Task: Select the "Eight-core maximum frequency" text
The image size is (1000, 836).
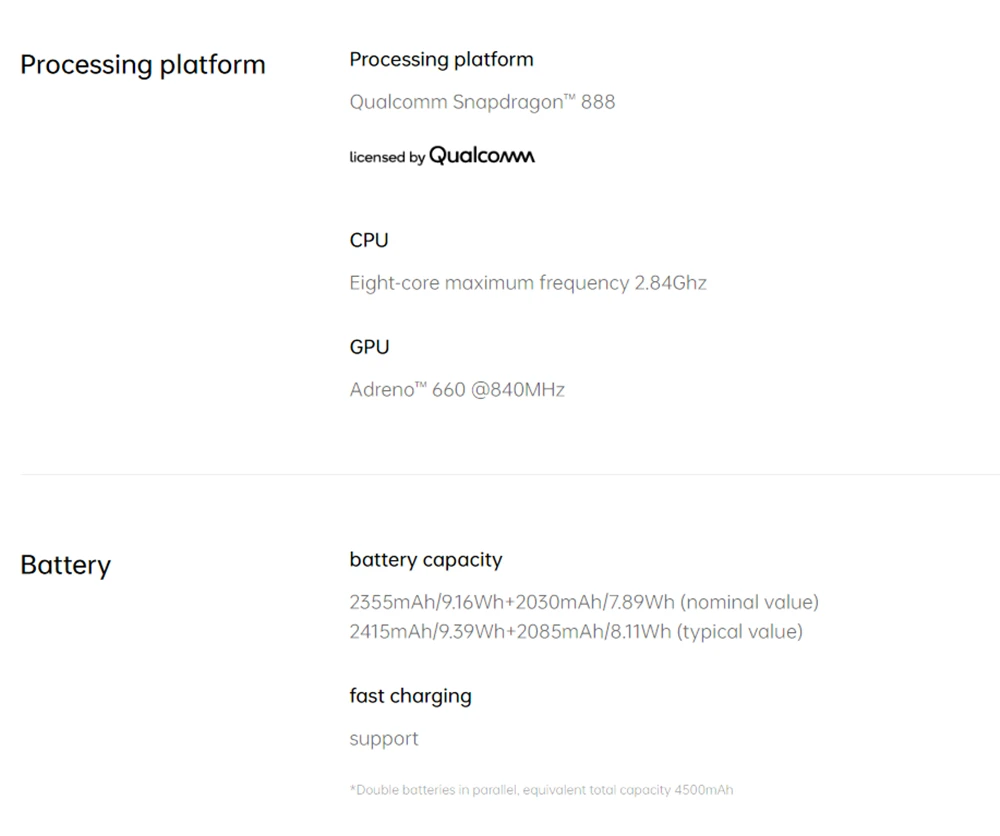Action: [x=489, y=283]
